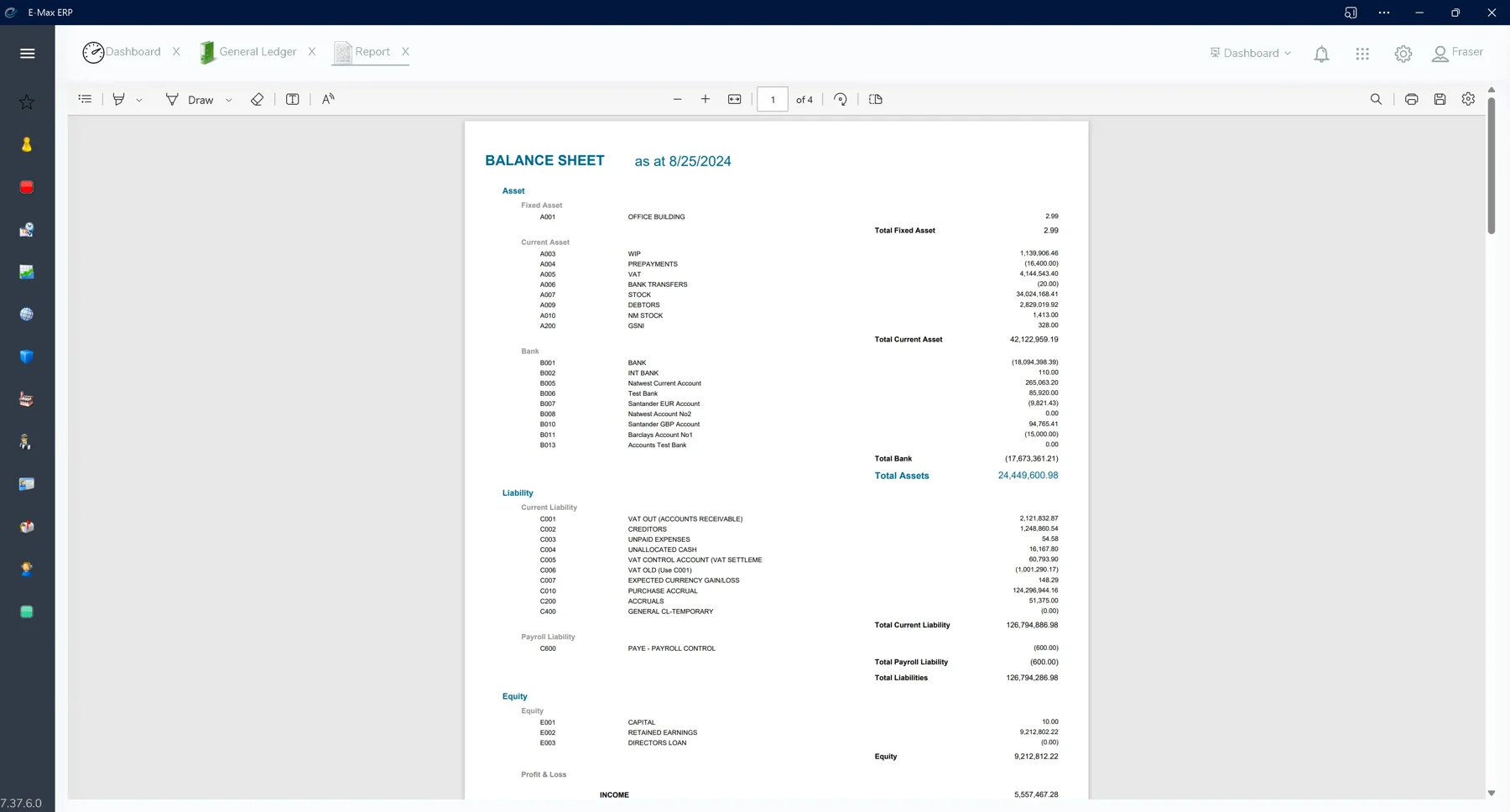Open the globe sidebar module
The height and width of the screenshot is (812, 1510).
pyautogui.click(x=27, y=315)
